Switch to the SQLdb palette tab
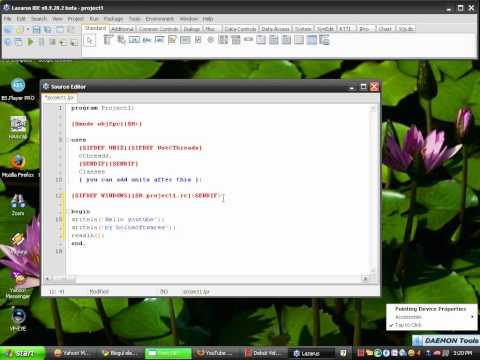 [x=406, y=29]
